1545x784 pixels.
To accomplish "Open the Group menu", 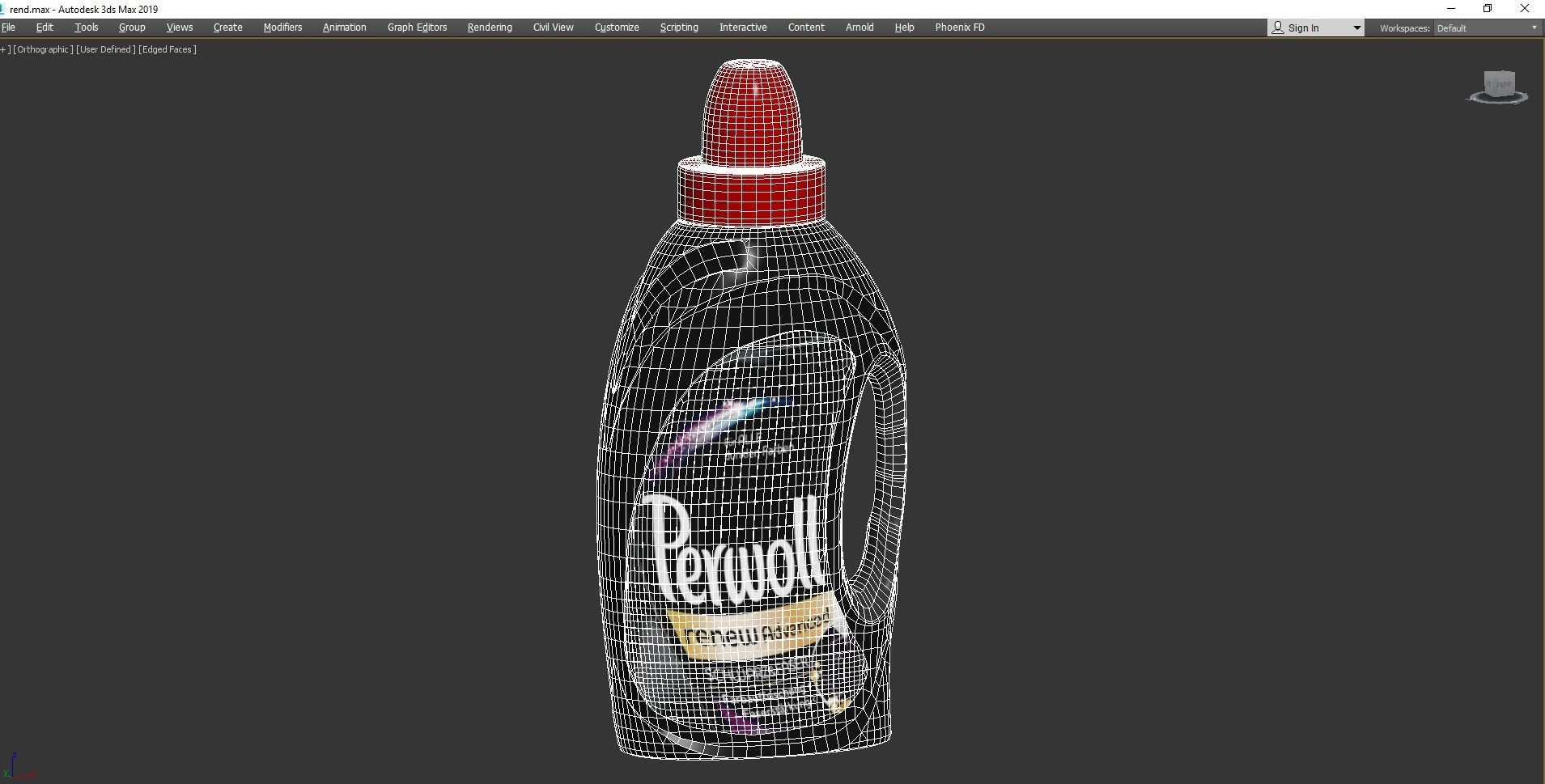I will (x=132, y=28).
